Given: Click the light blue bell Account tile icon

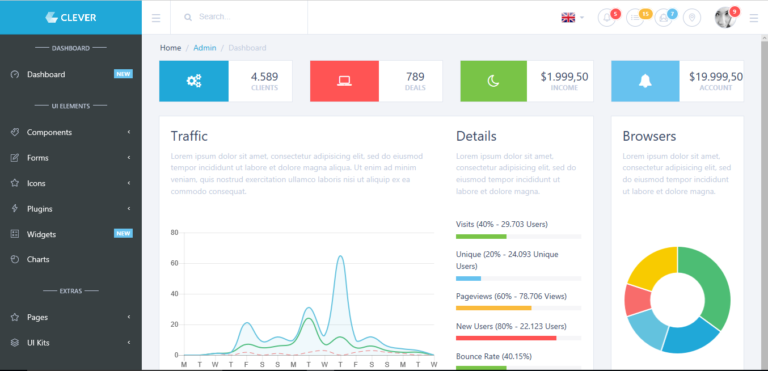Looking at the screenshot, I should click(x=645, y=81).
